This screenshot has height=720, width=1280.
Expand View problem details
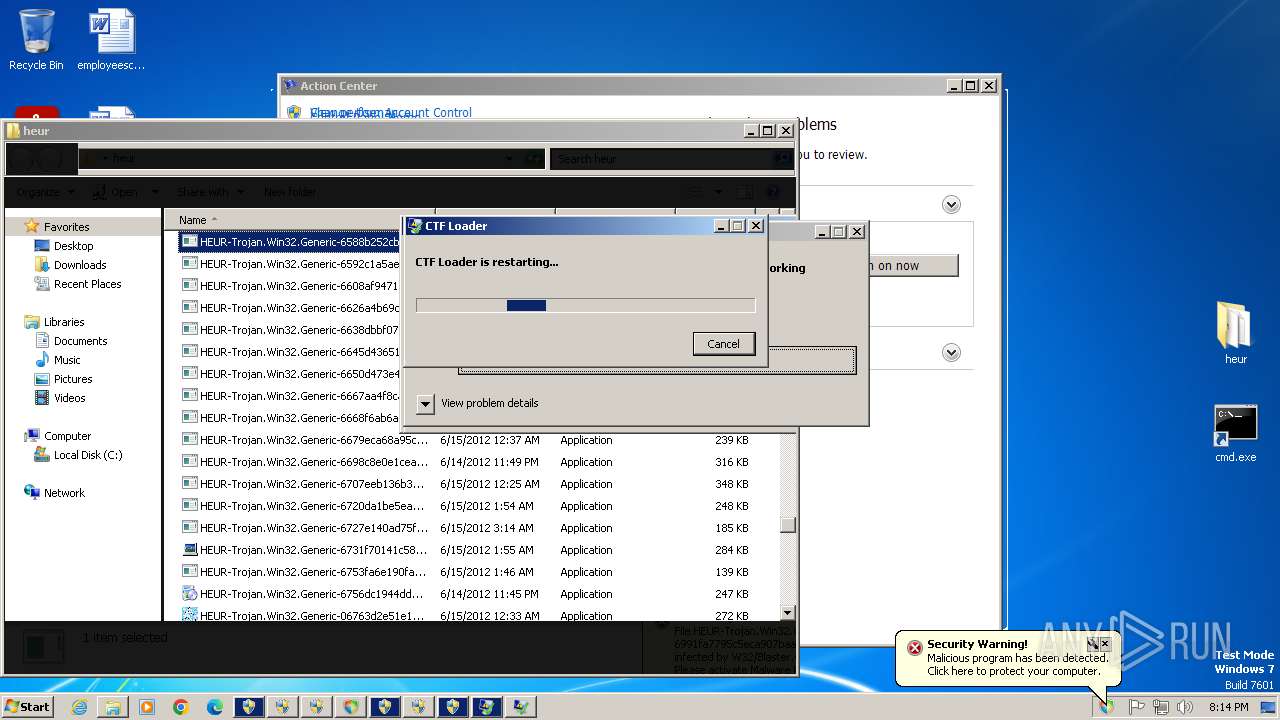pyautogui.click(x=425, y=403)
